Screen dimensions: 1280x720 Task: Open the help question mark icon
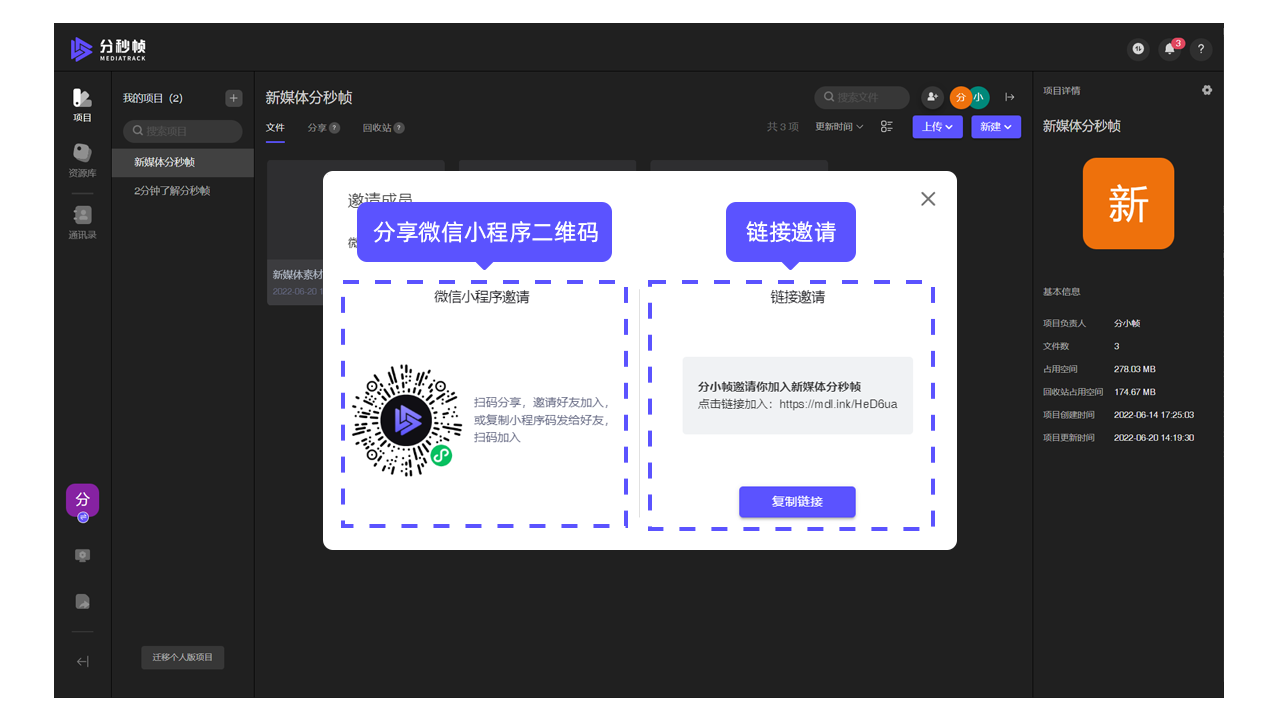click(x=1201, y=48)
